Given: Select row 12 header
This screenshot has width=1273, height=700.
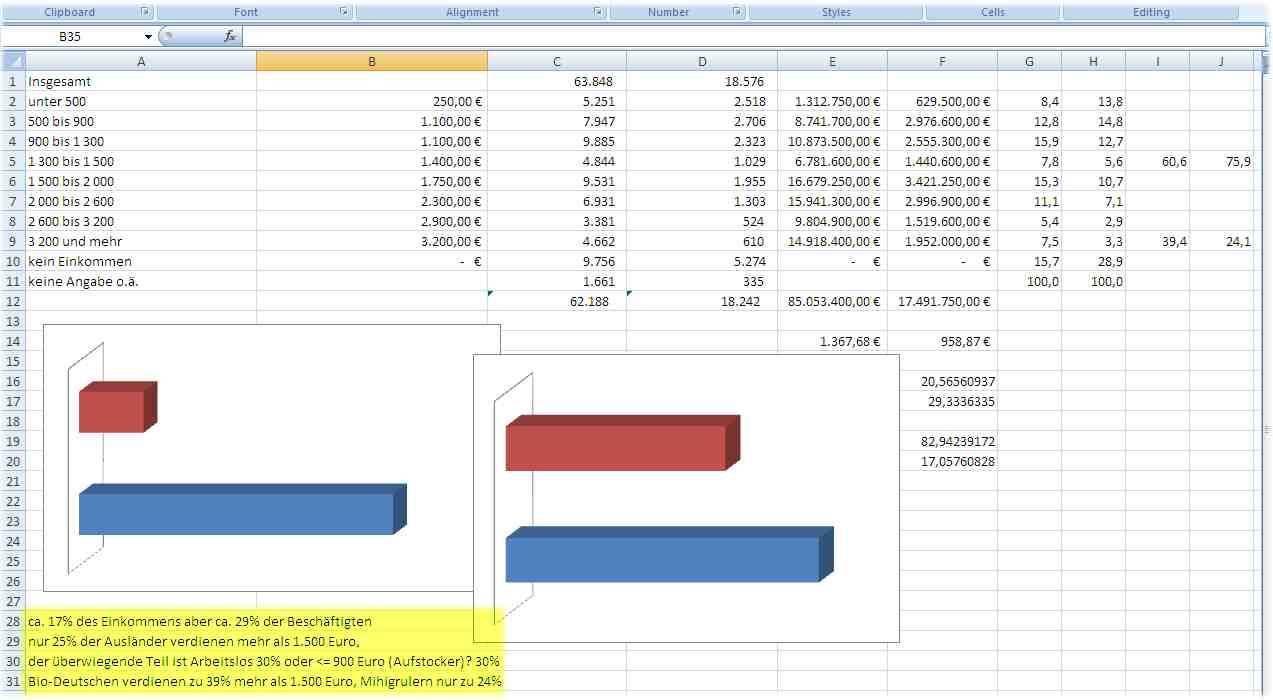Looking at the screenshot, I should pos(12,301).
